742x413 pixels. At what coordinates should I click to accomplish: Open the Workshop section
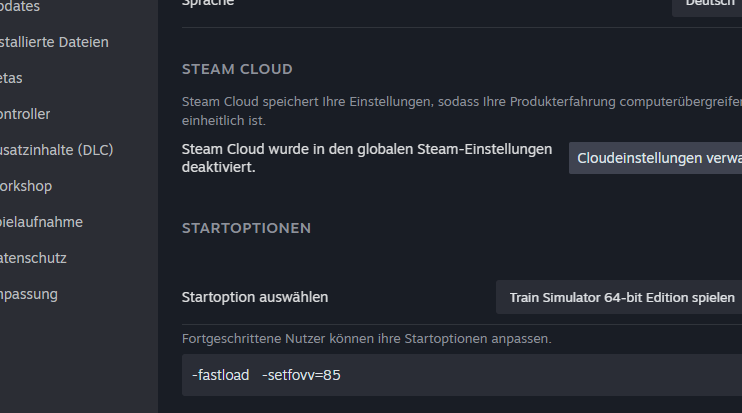tap(26, 186)
